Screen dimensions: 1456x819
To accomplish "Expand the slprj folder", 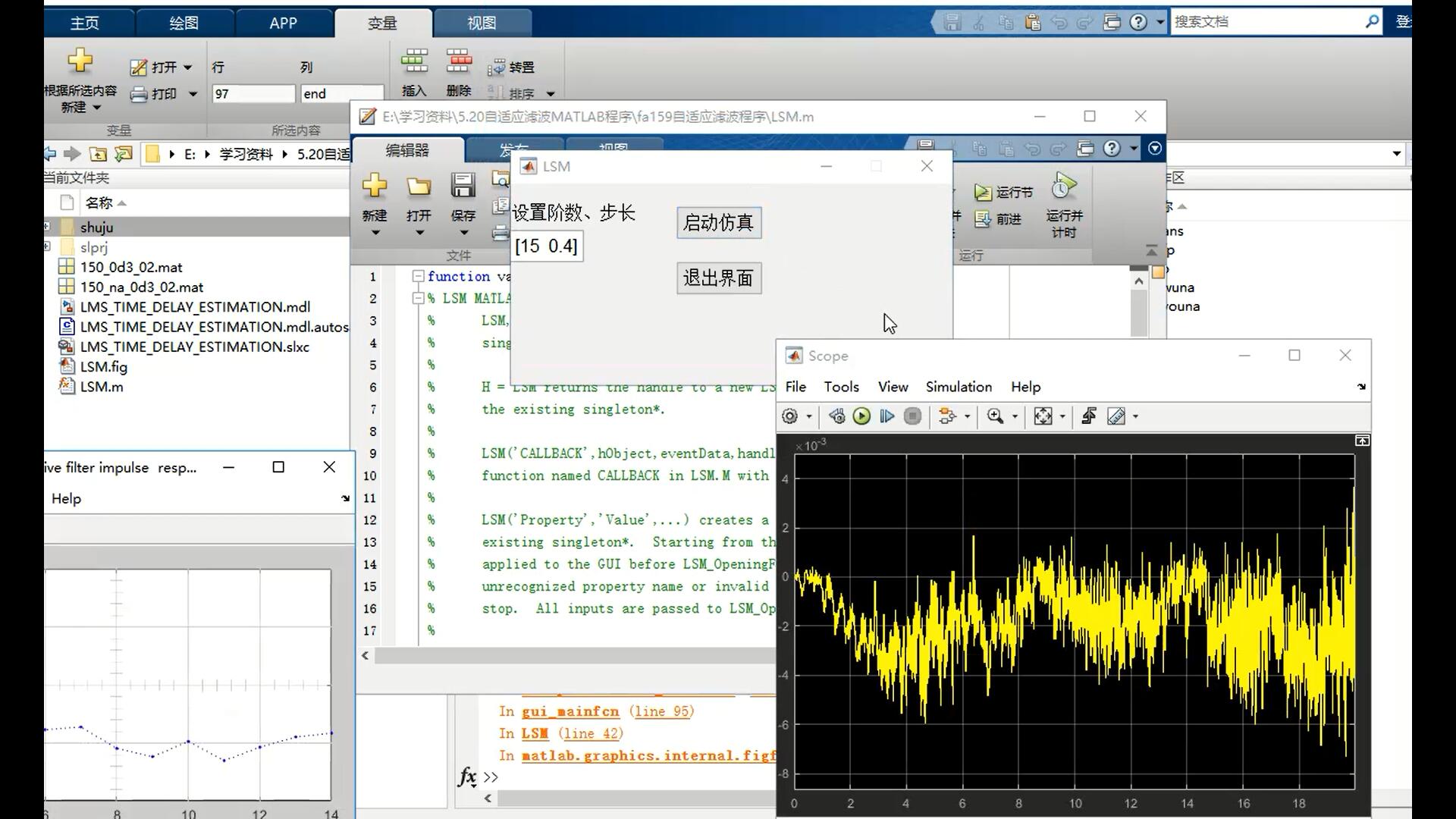I will click(x=47, y=246).
